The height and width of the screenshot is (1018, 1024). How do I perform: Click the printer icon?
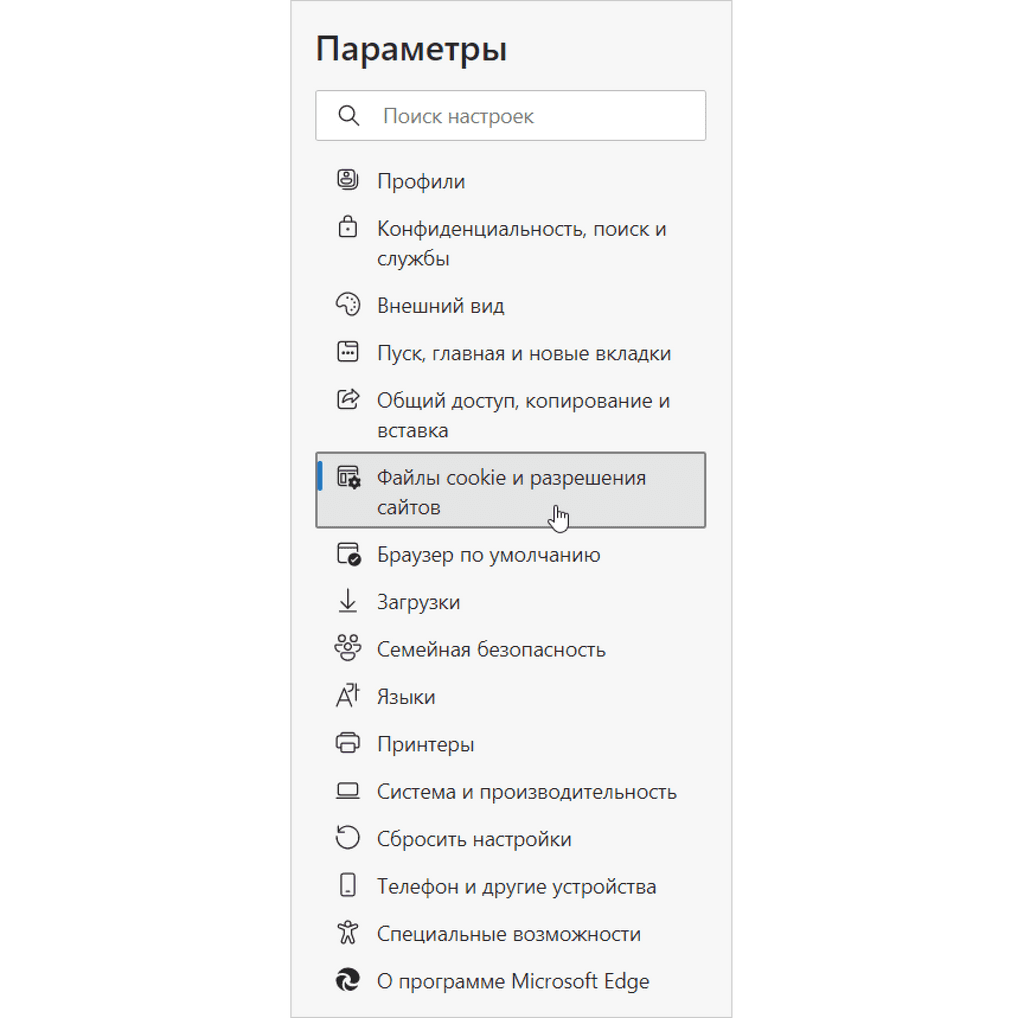point(347,744)
